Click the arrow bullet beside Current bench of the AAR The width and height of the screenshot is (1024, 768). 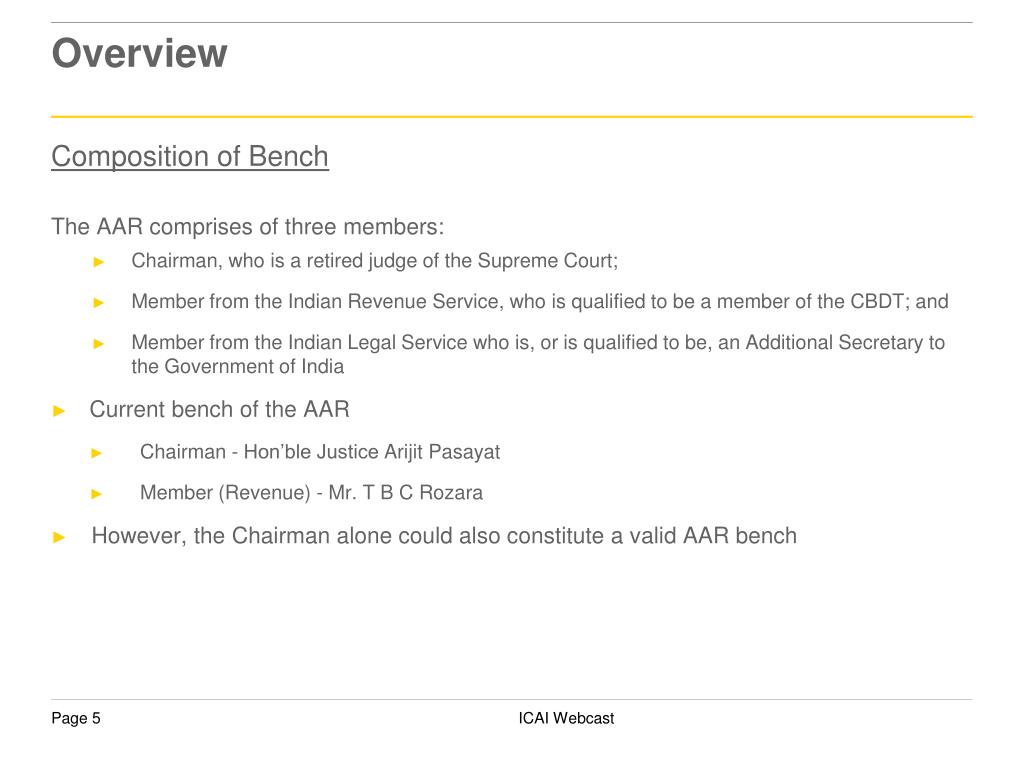(59, 411)
